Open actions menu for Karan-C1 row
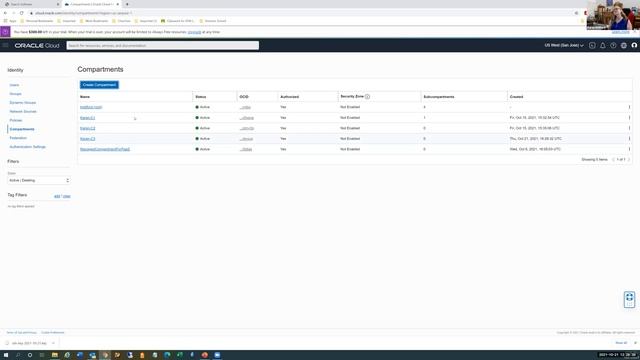Screen dimensions: 640x360 629,118
